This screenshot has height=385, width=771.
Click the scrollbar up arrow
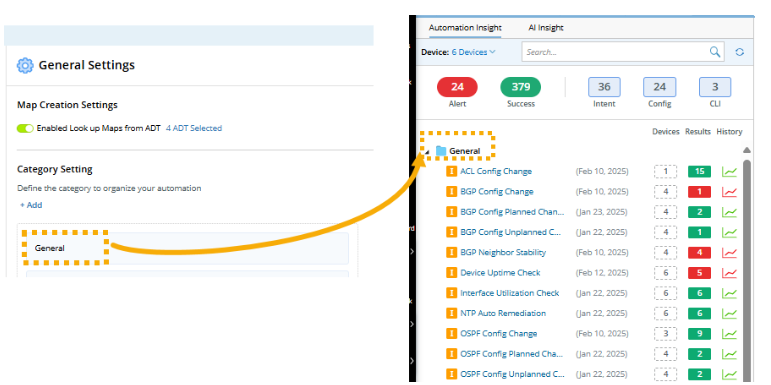tap(746, 150)
